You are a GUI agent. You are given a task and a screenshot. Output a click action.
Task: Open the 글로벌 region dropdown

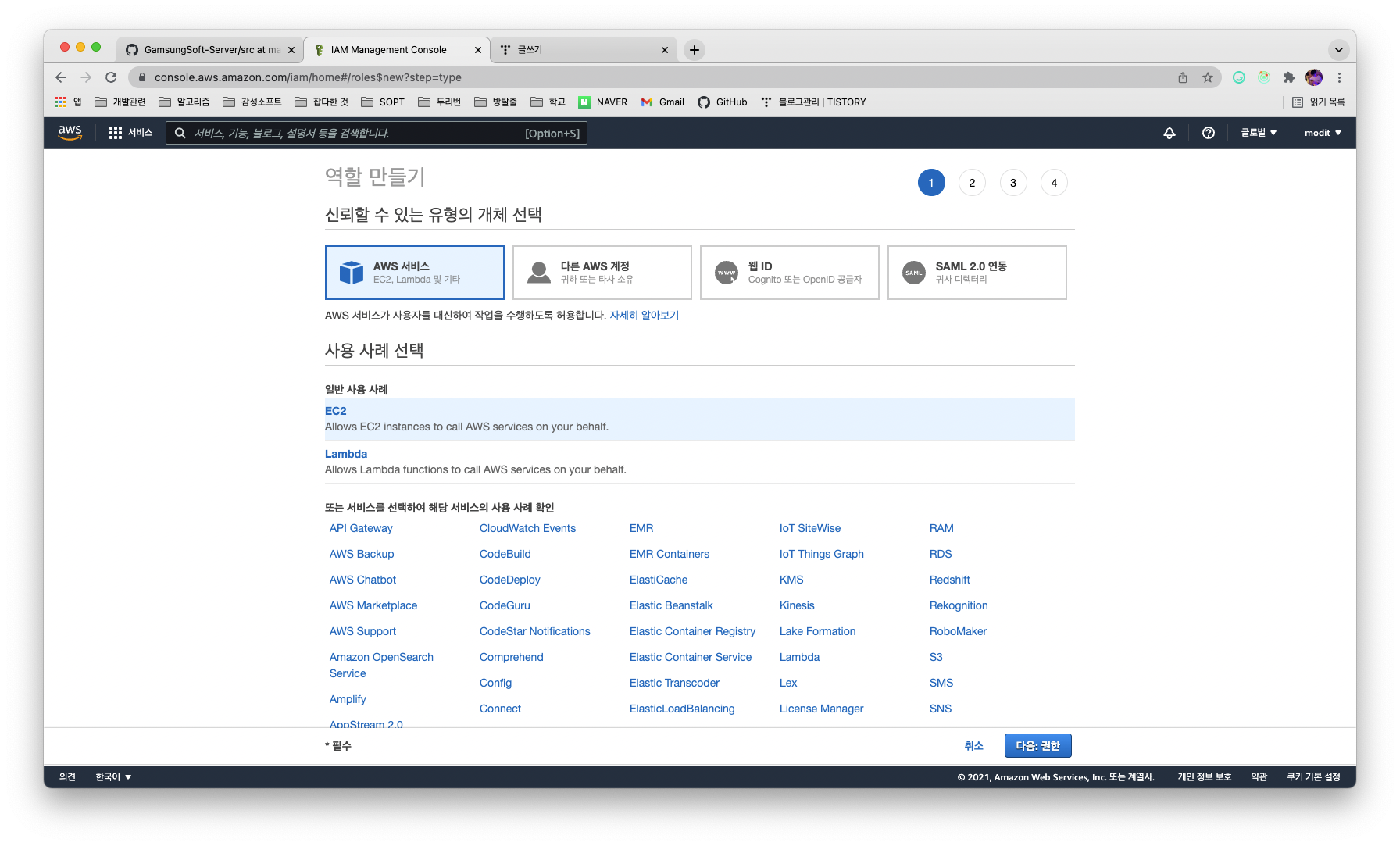pyautogui.click(x=1259, y=133)
